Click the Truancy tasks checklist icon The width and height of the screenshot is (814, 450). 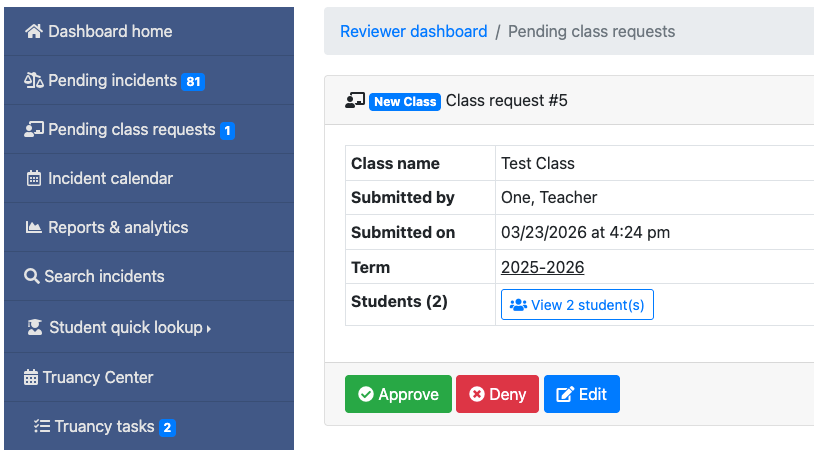coord(42,426)
